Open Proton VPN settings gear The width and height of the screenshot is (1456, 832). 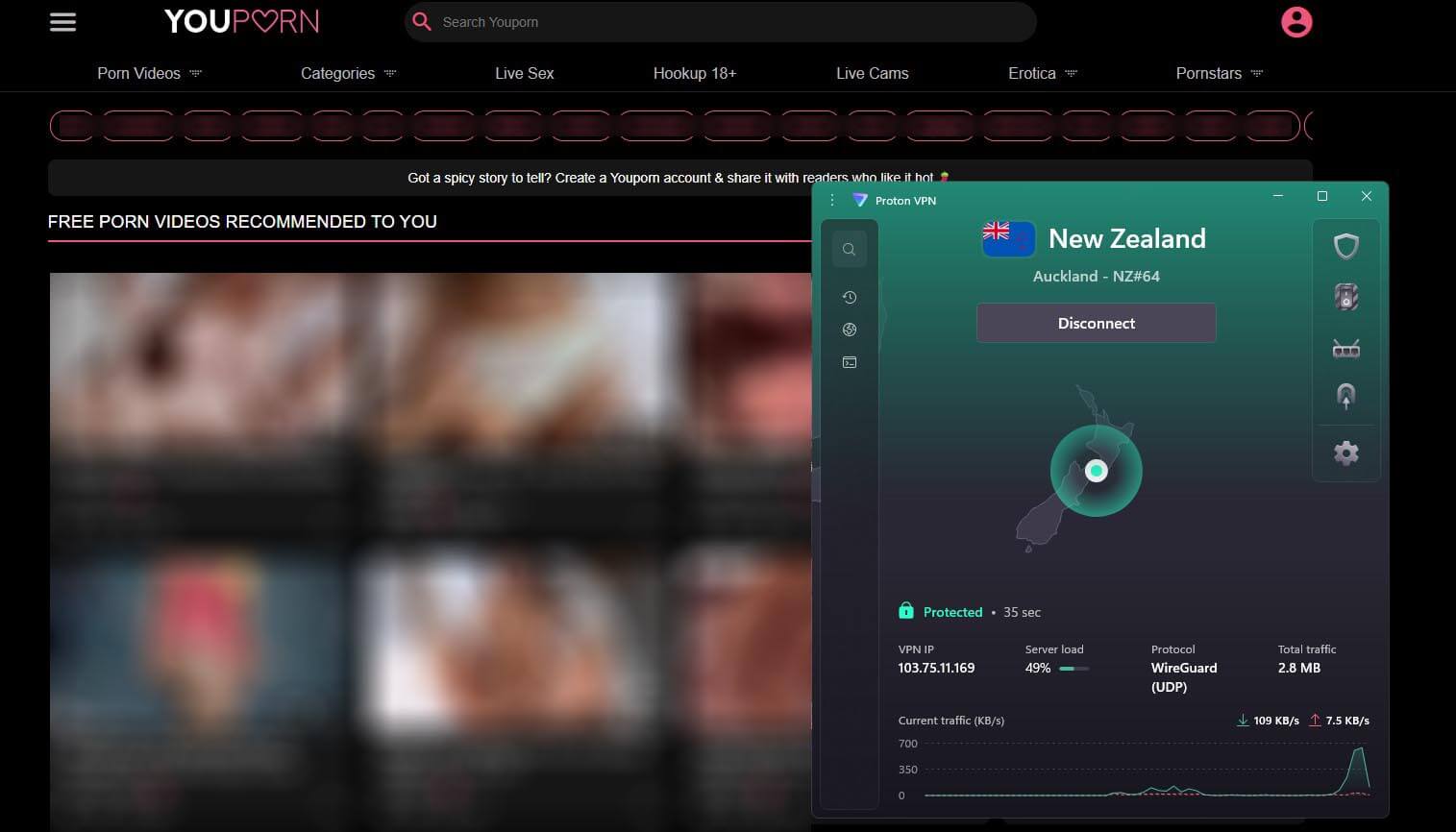(1345, 453)
